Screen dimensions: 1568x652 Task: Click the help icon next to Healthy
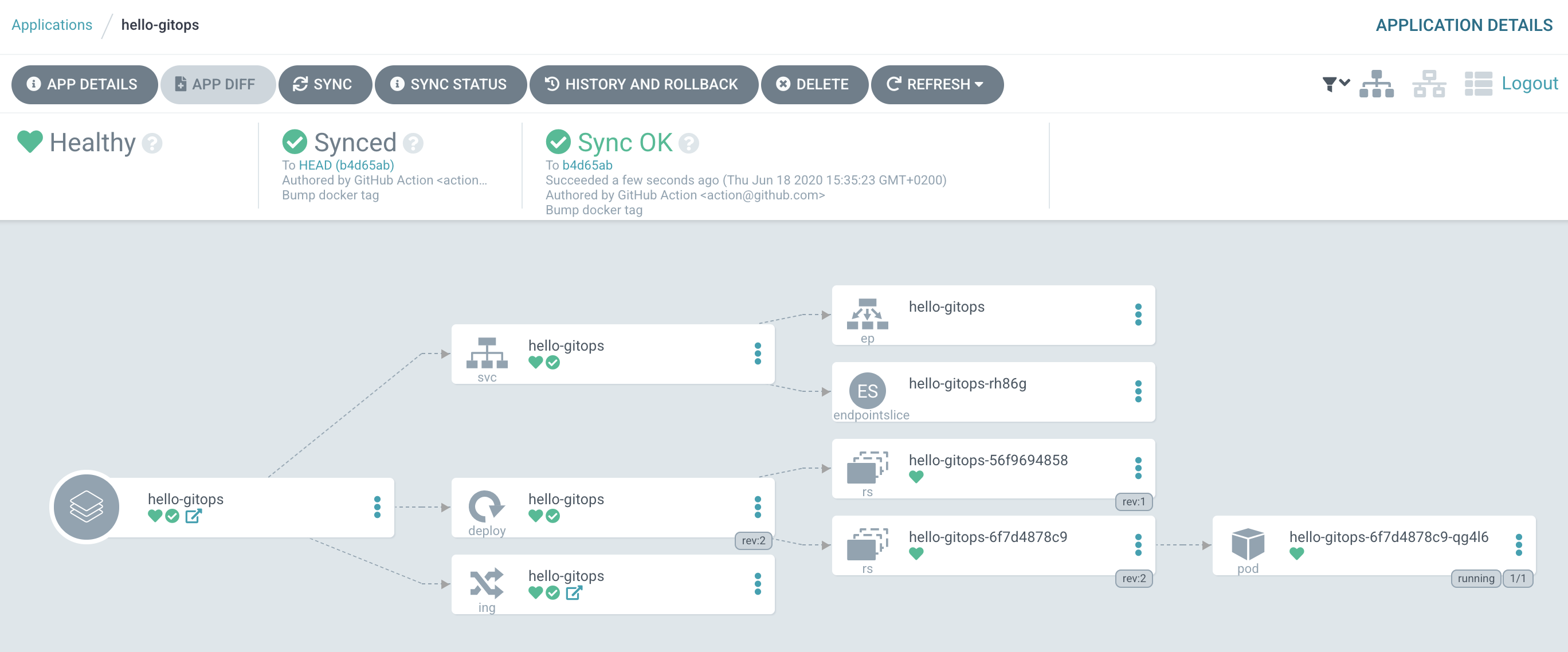pos(152,144)
